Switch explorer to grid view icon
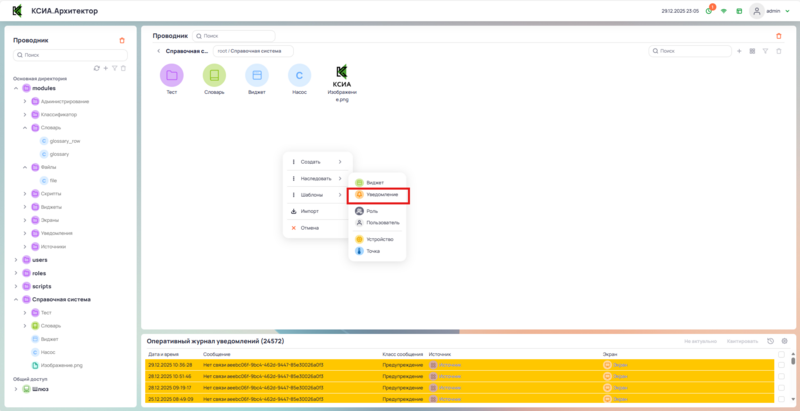Image resolution: width=800 pixels, height=411 pixels. (752, 50)
